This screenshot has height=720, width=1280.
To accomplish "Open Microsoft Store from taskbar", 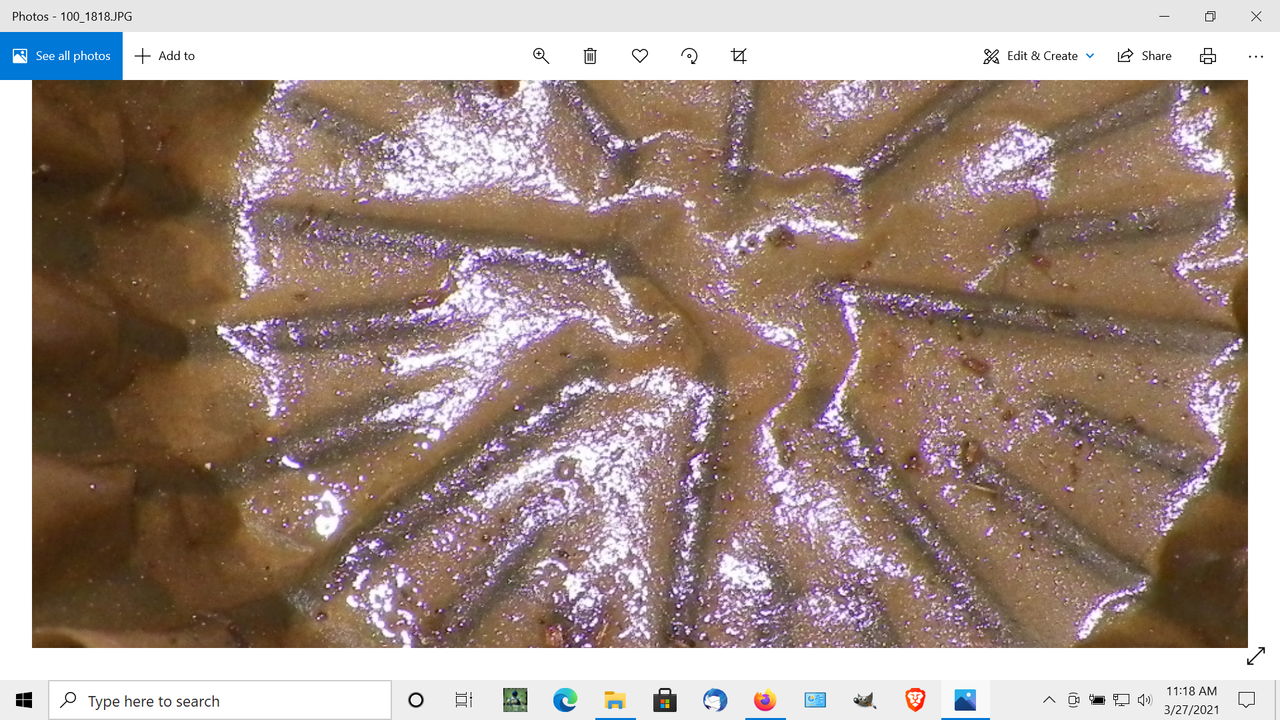I will click(665, 700).
